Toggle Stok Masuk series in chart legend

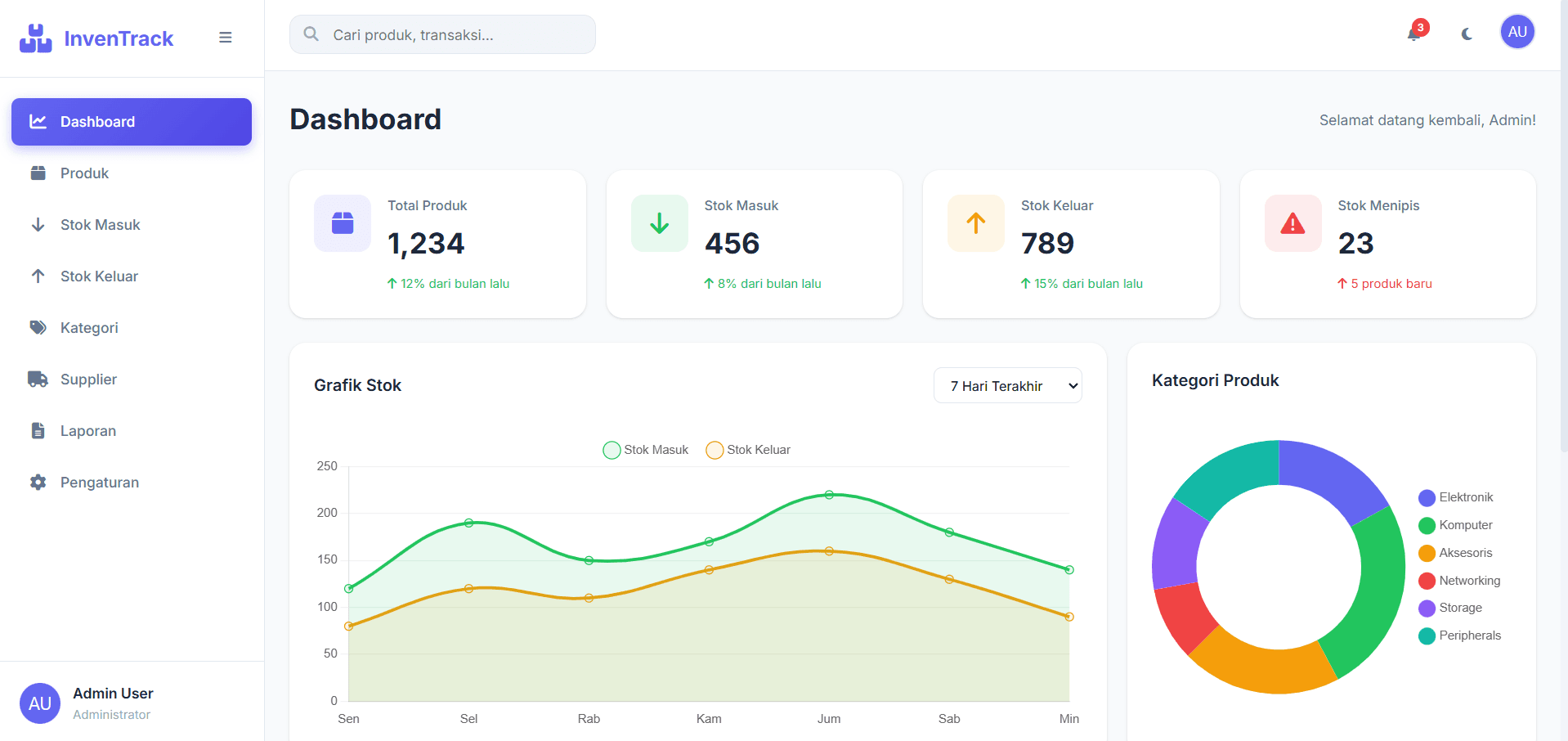[646, 450]
